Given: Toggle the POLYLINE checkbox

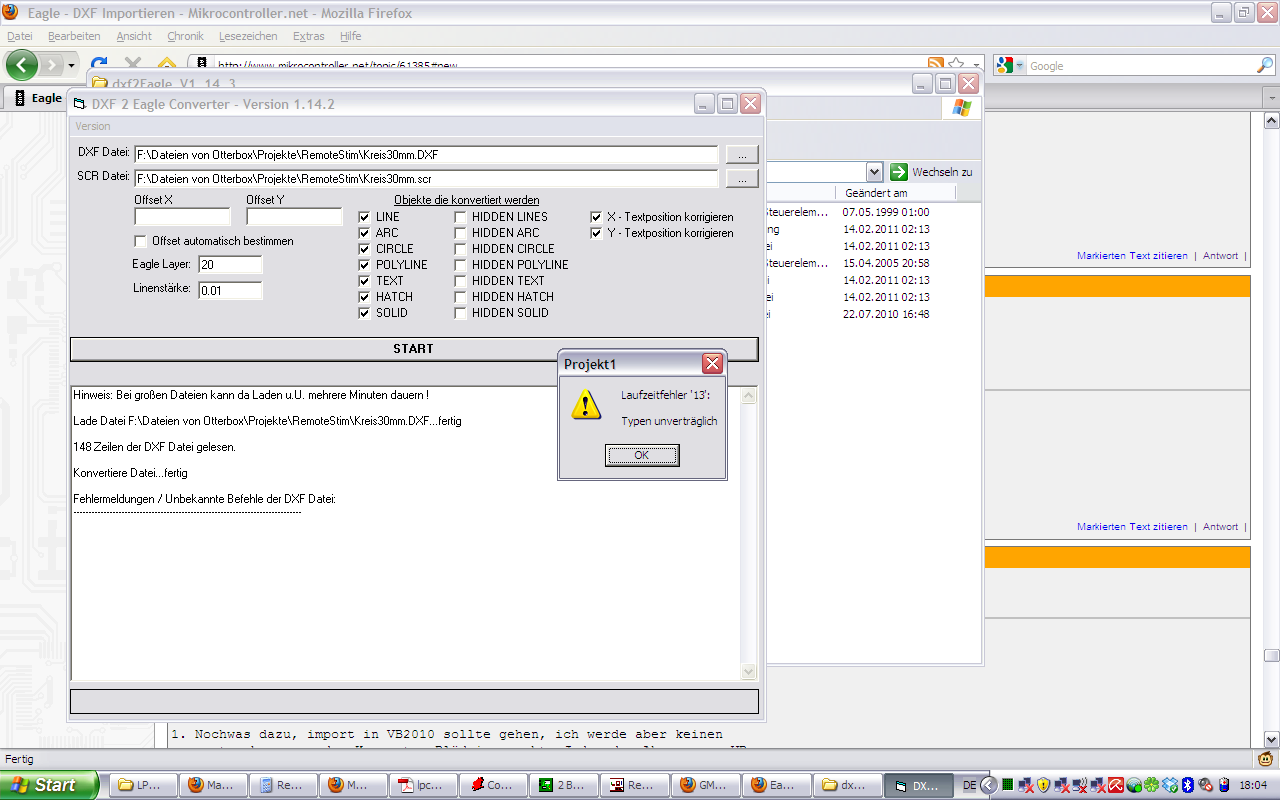Looking at the screenshot, I should tap(365, 265).
